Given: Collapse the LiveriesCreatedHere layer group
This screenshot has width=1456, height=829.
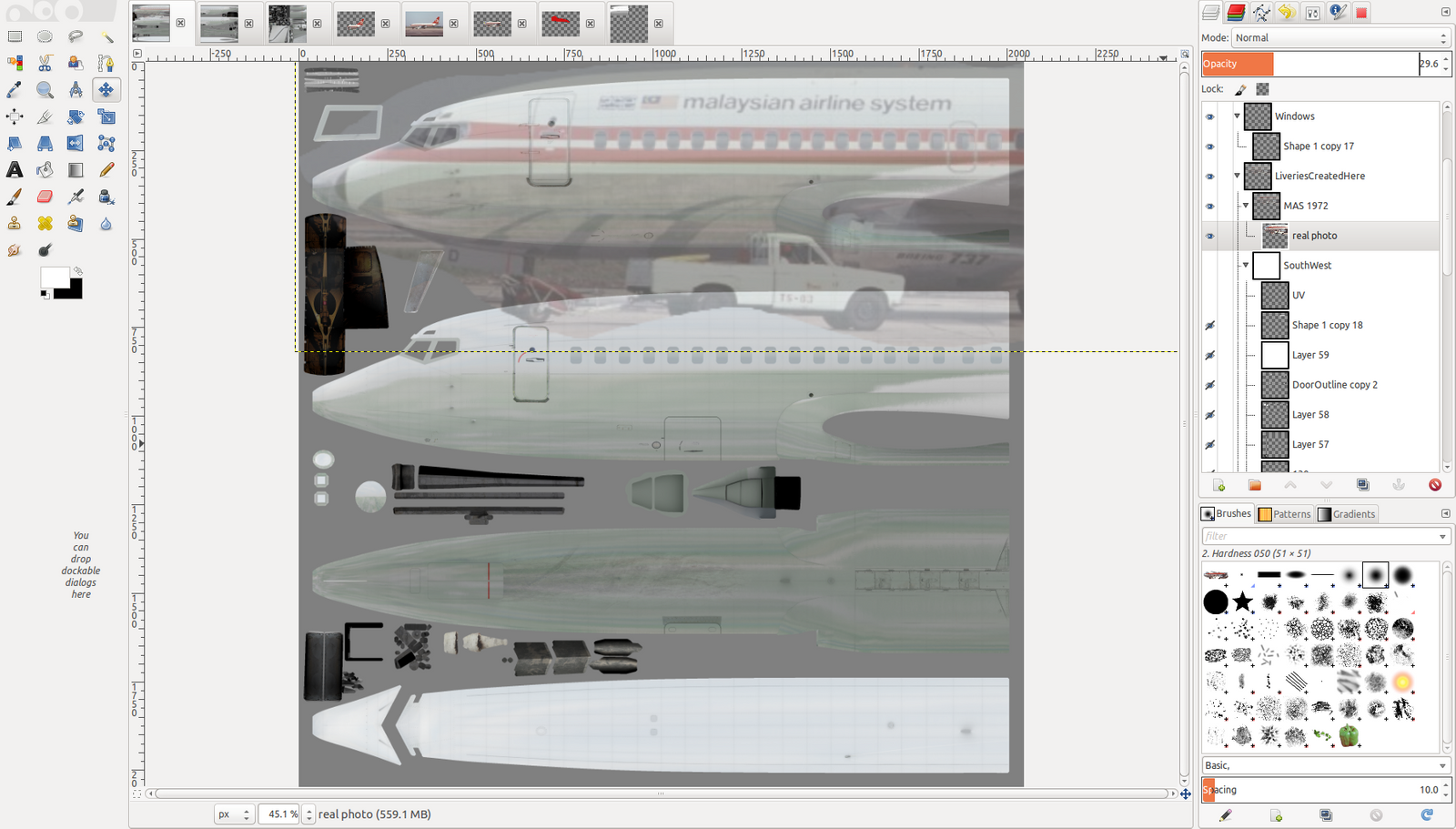Looking at the screenshot, I should (1237, 176).
